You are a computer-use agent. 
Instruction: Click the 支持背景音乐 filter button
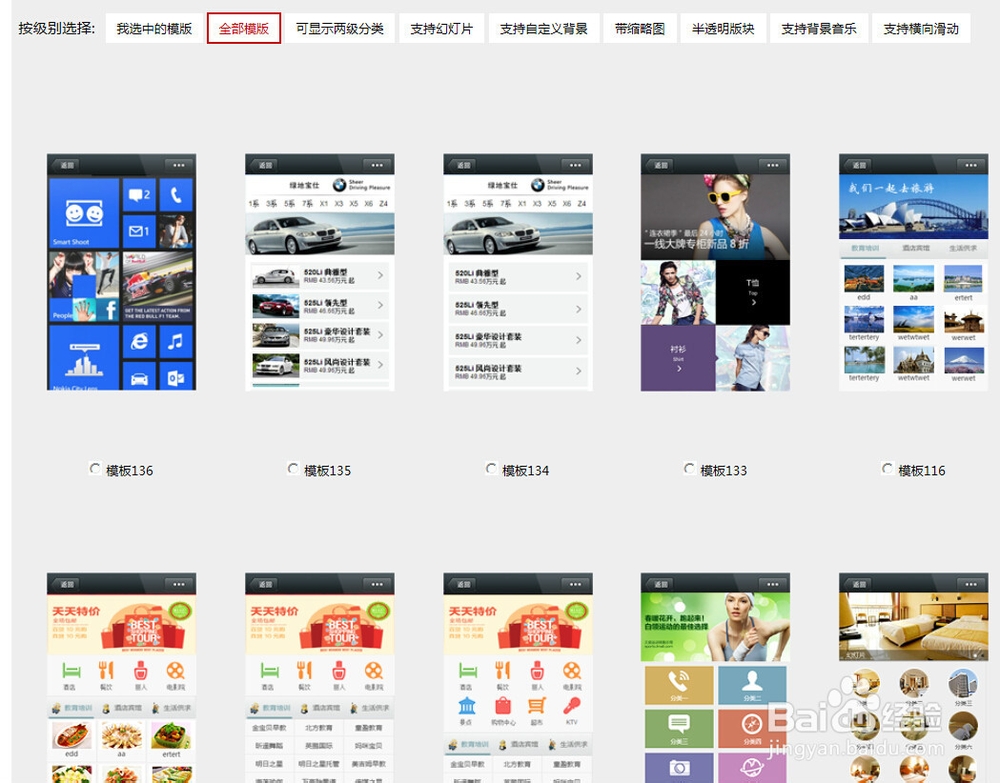click(x=820, y=28)
